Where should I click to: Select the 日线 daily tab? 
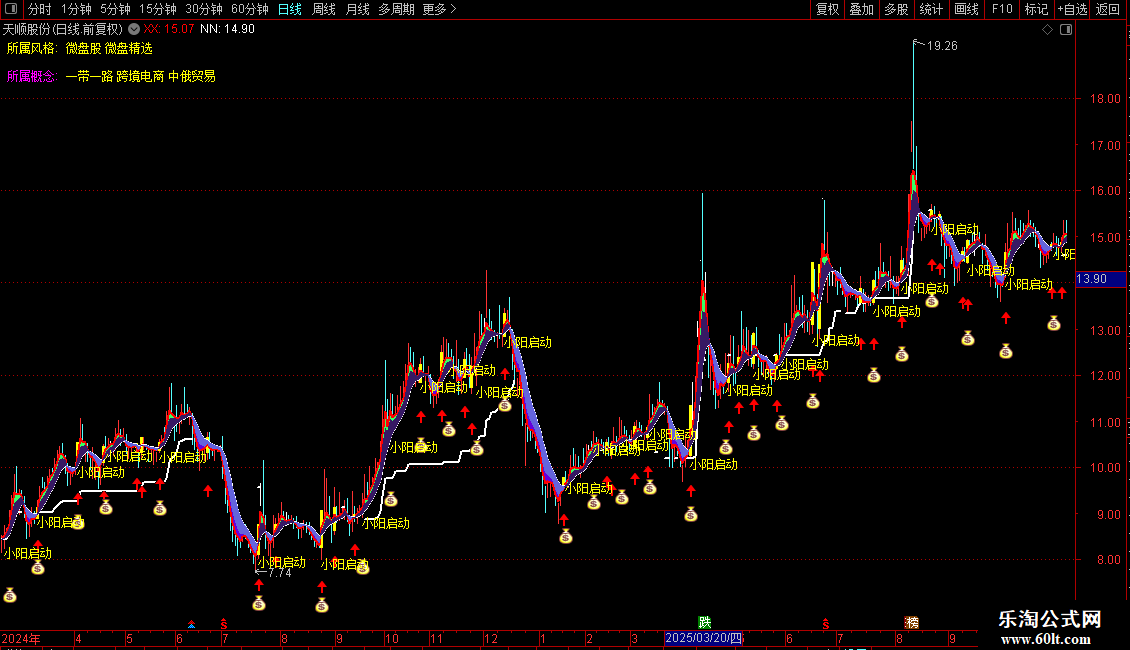point(290,9)
